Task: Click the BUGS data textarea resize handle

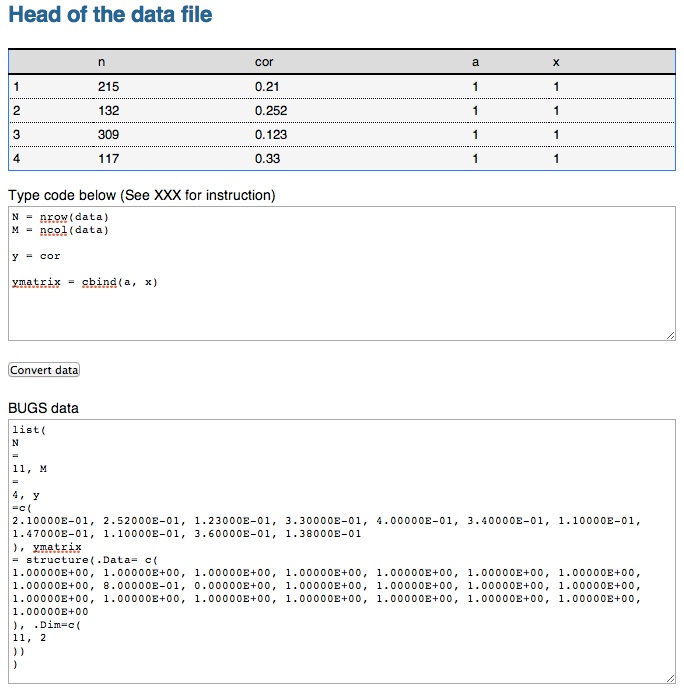Action: [670, 679]
